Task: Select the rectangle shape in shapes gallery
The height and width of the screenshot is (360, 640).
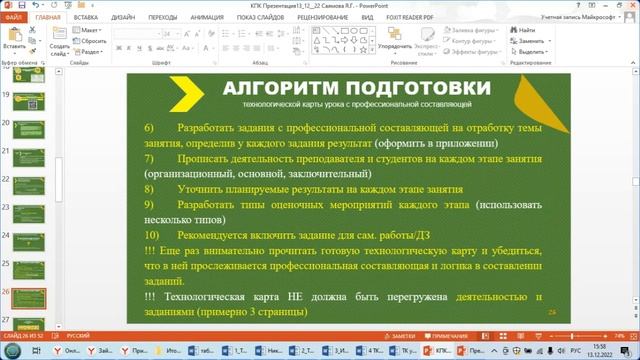Action: coord(344,31)
